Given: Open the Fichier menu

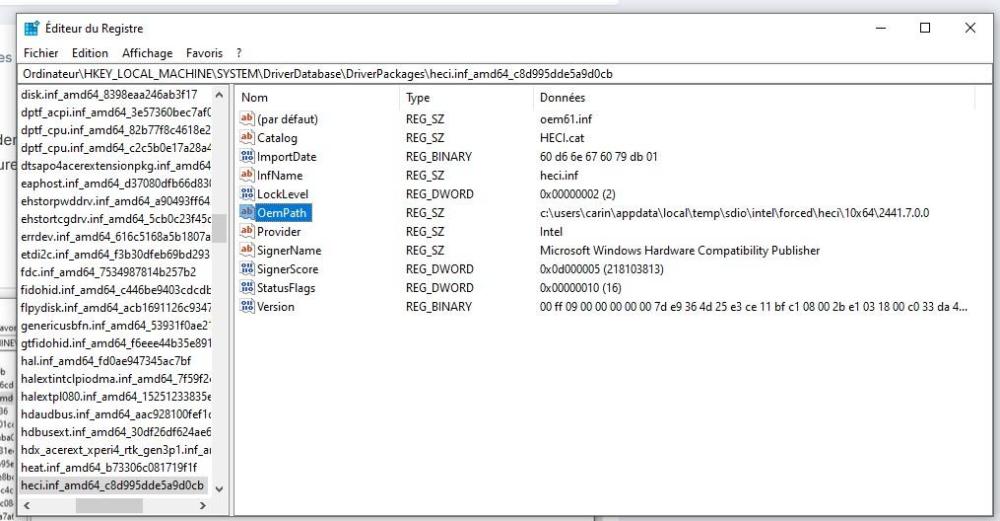Looking at the screenshot, I should tap(41, 53).
